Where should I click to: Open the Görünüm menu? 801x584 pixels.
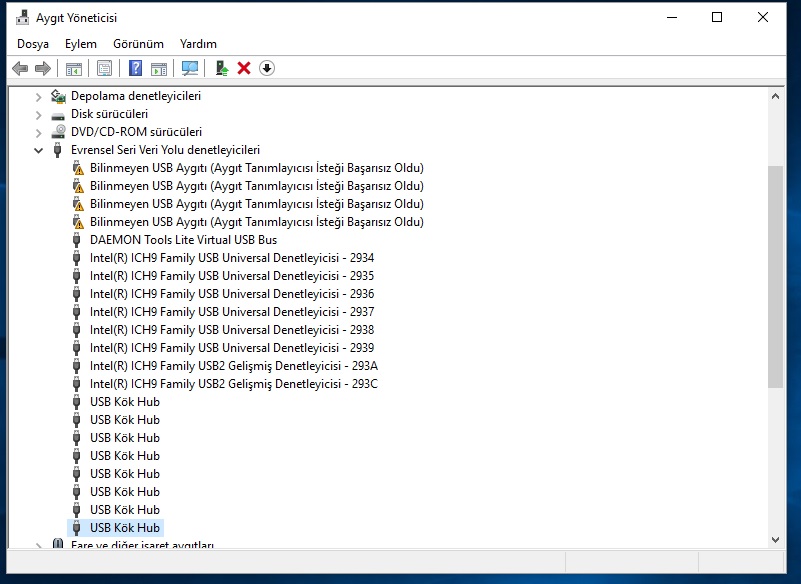[x=138, y=44]
